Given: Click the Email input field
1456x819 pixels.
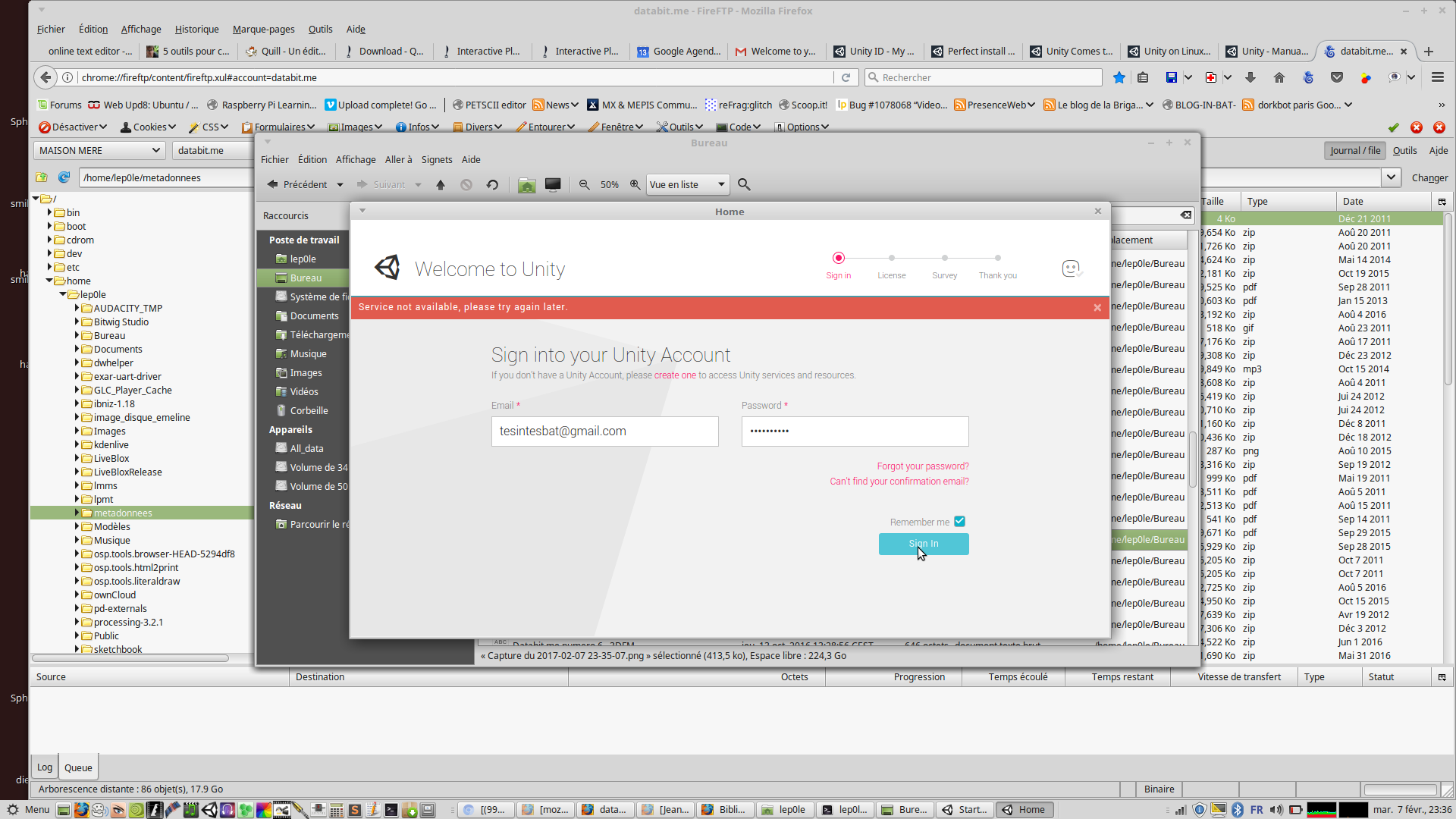Looking at the screenshot, I should [x=604, y=431].
